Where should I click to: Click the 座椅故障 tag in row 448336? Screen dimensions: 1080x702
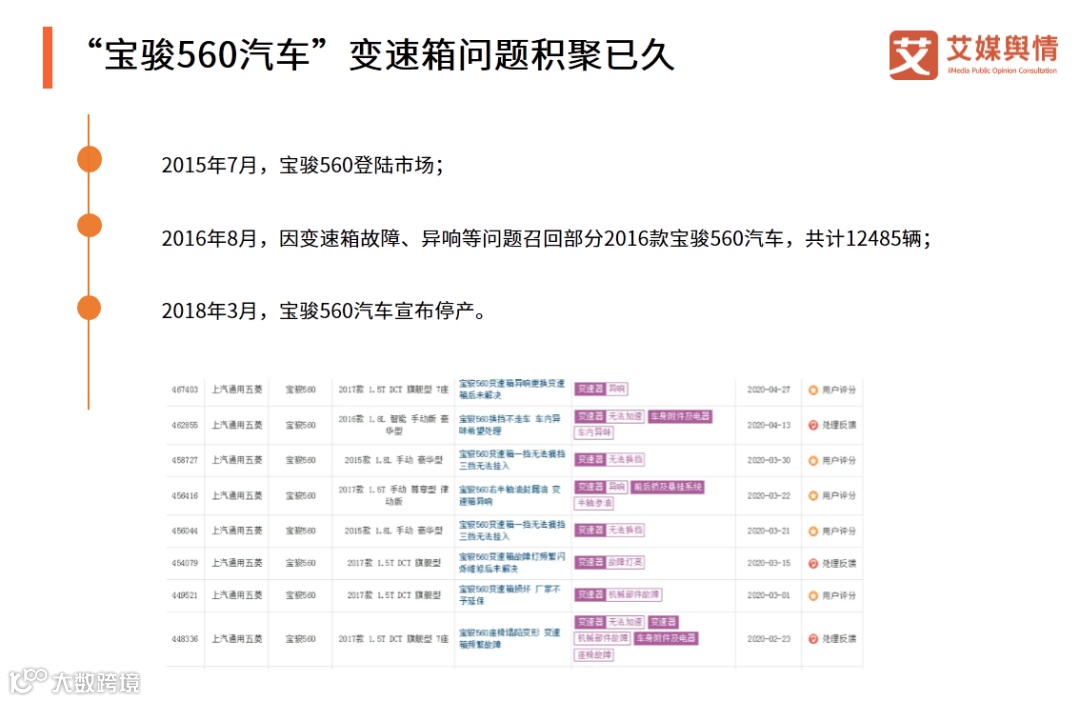tap(594, 655)
